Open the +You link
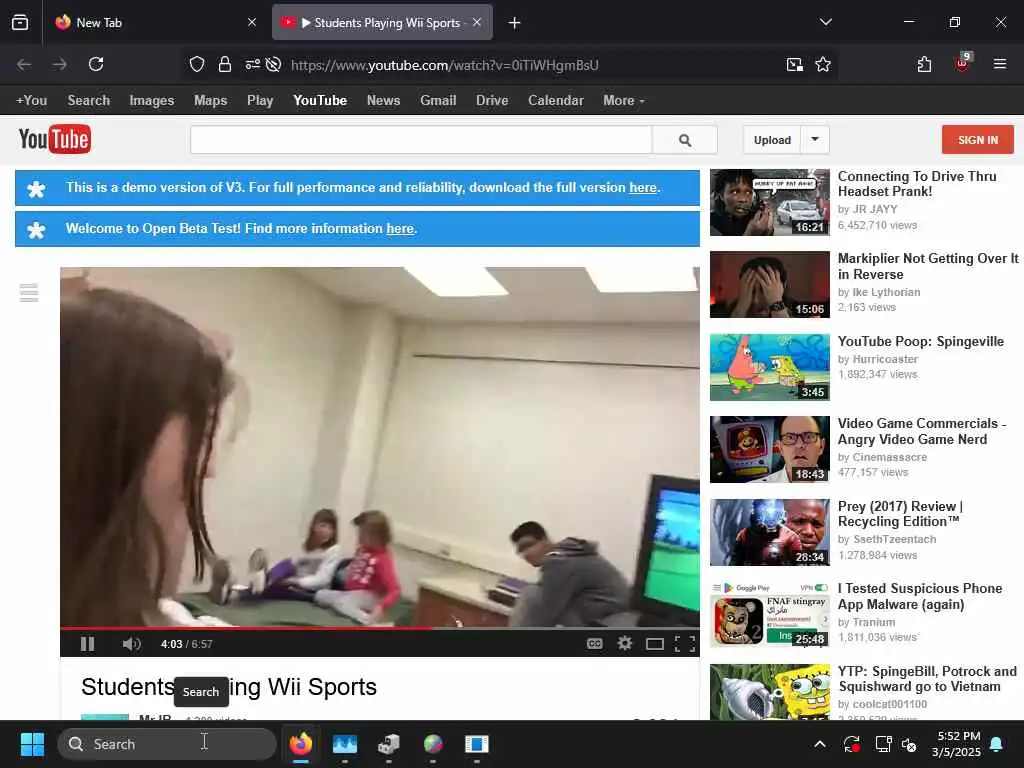1024x768 pixels. pos(31,101)
